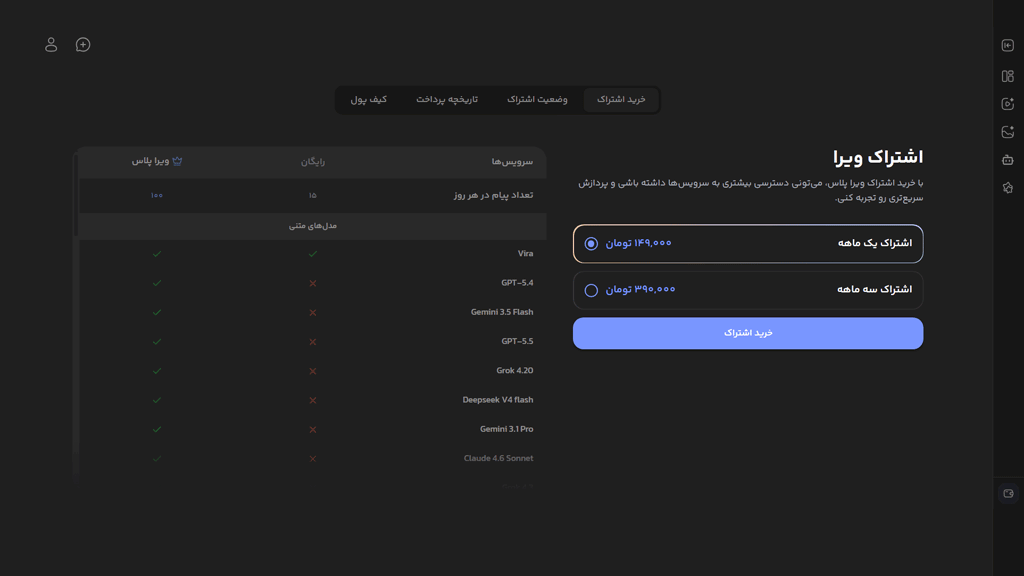Click the wallet icon at sidebar bottom

tap(1008, 493)
